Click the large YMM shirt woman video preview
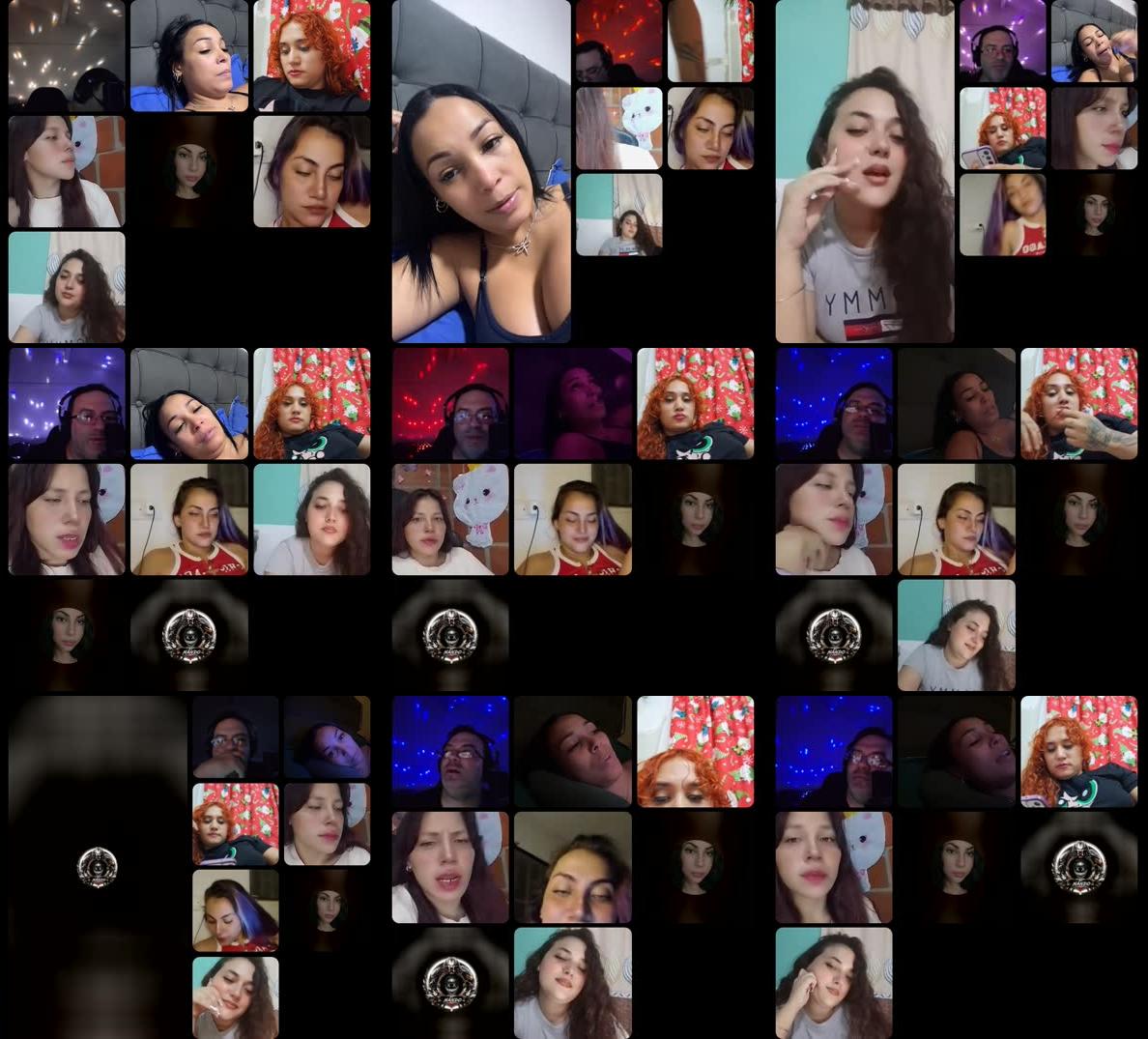Viewport: 1148px width, 1039px height. click(864, 171)
